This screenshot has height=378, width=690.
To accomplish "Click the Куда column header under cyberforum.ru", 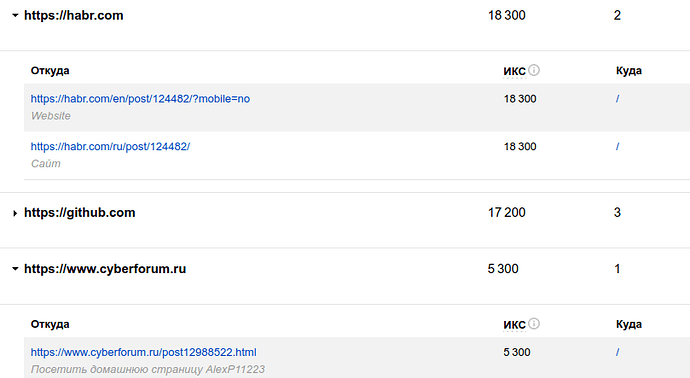I will (x=628, y=324).
